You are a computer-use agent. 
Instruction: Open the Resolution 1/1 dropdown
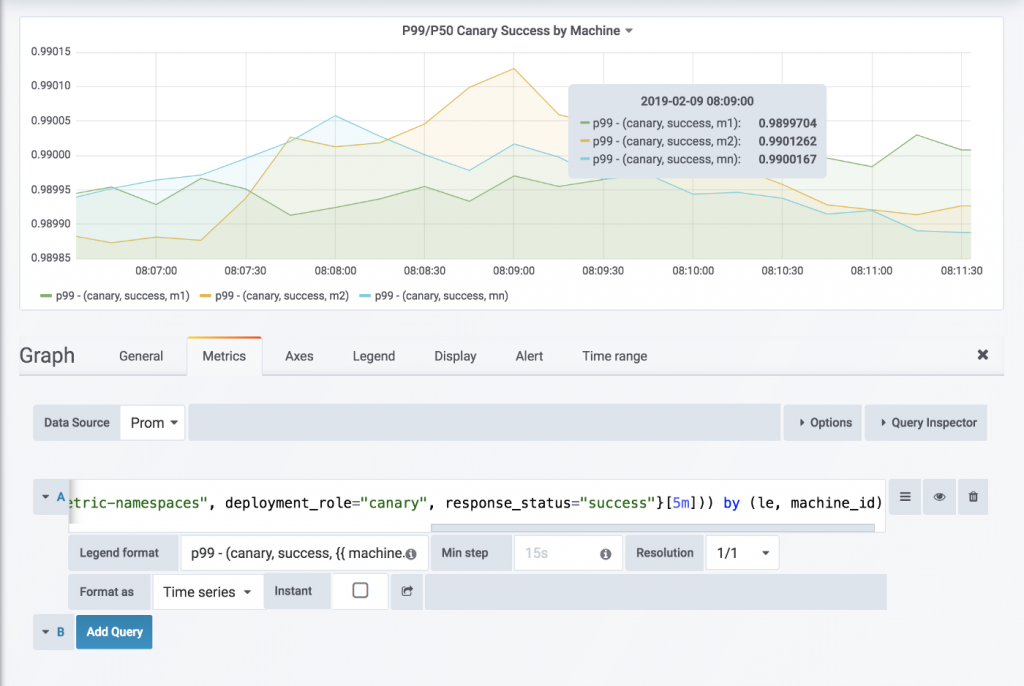[741, 553]
